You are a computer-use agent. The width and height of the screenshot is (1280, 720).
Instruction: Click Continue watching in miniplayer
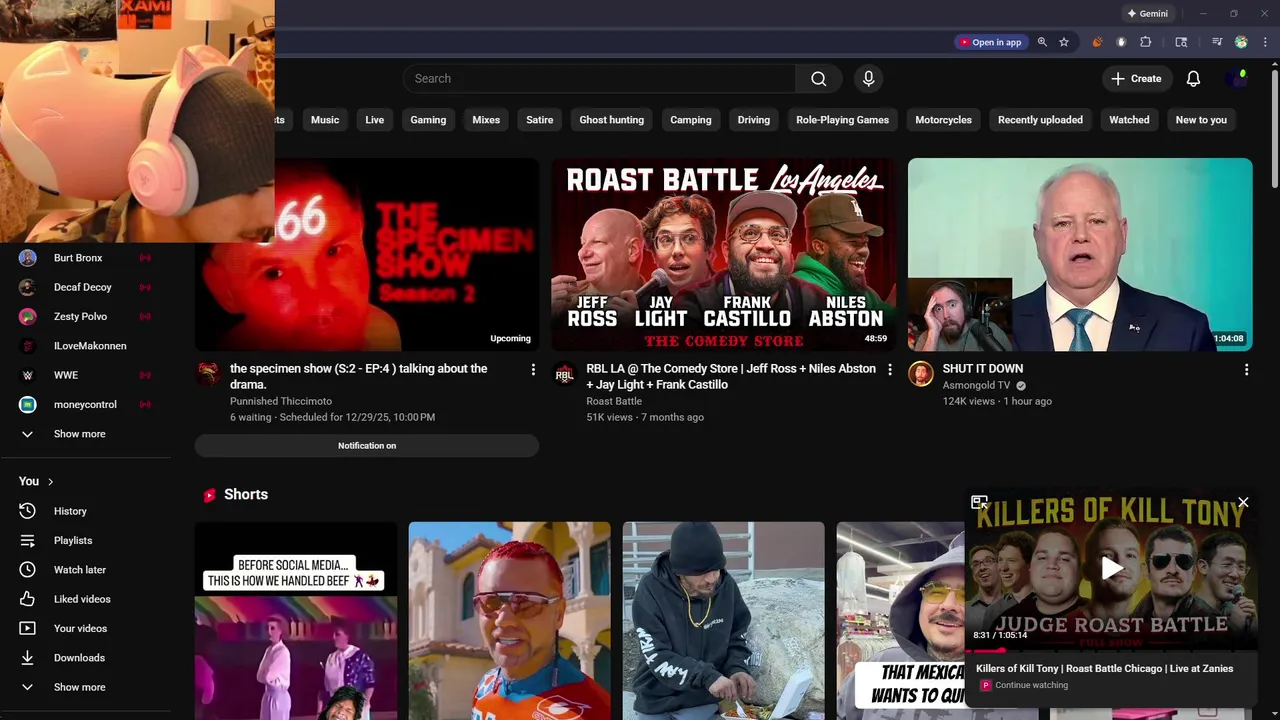click(1031, 686)
